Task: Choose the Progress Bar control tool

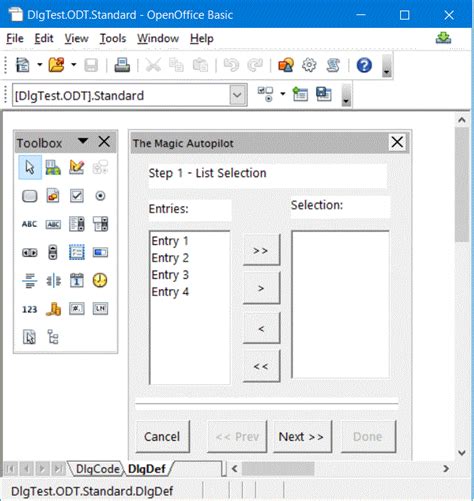Action: 100,252
